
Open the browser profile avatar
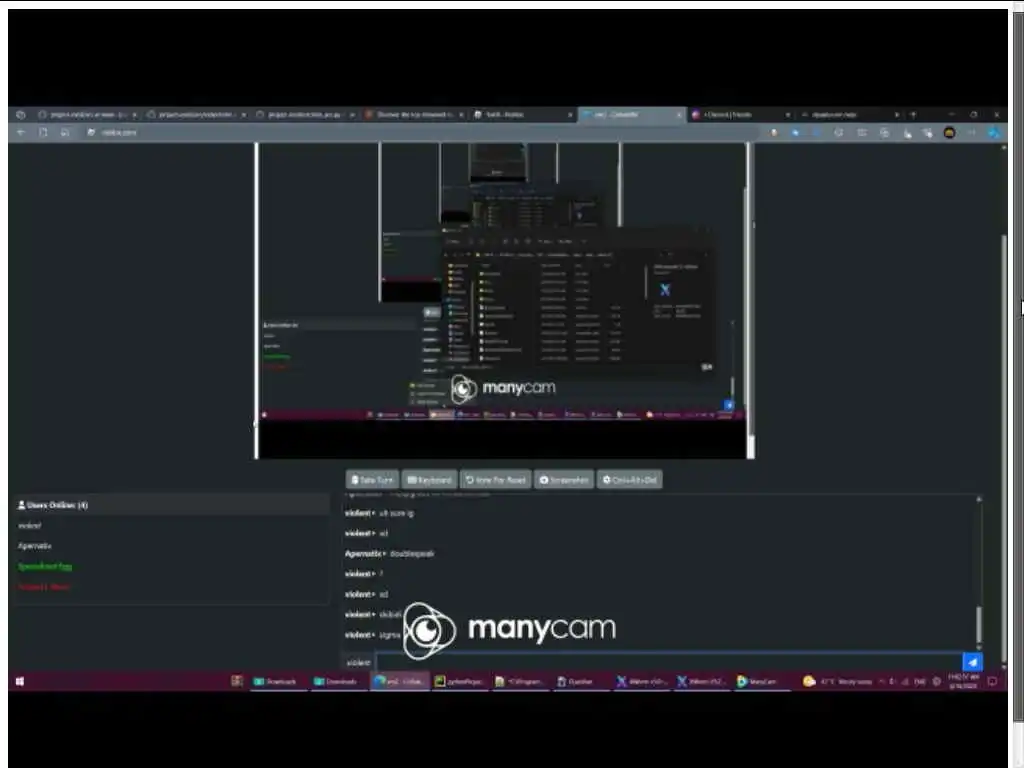coord(950,133)
